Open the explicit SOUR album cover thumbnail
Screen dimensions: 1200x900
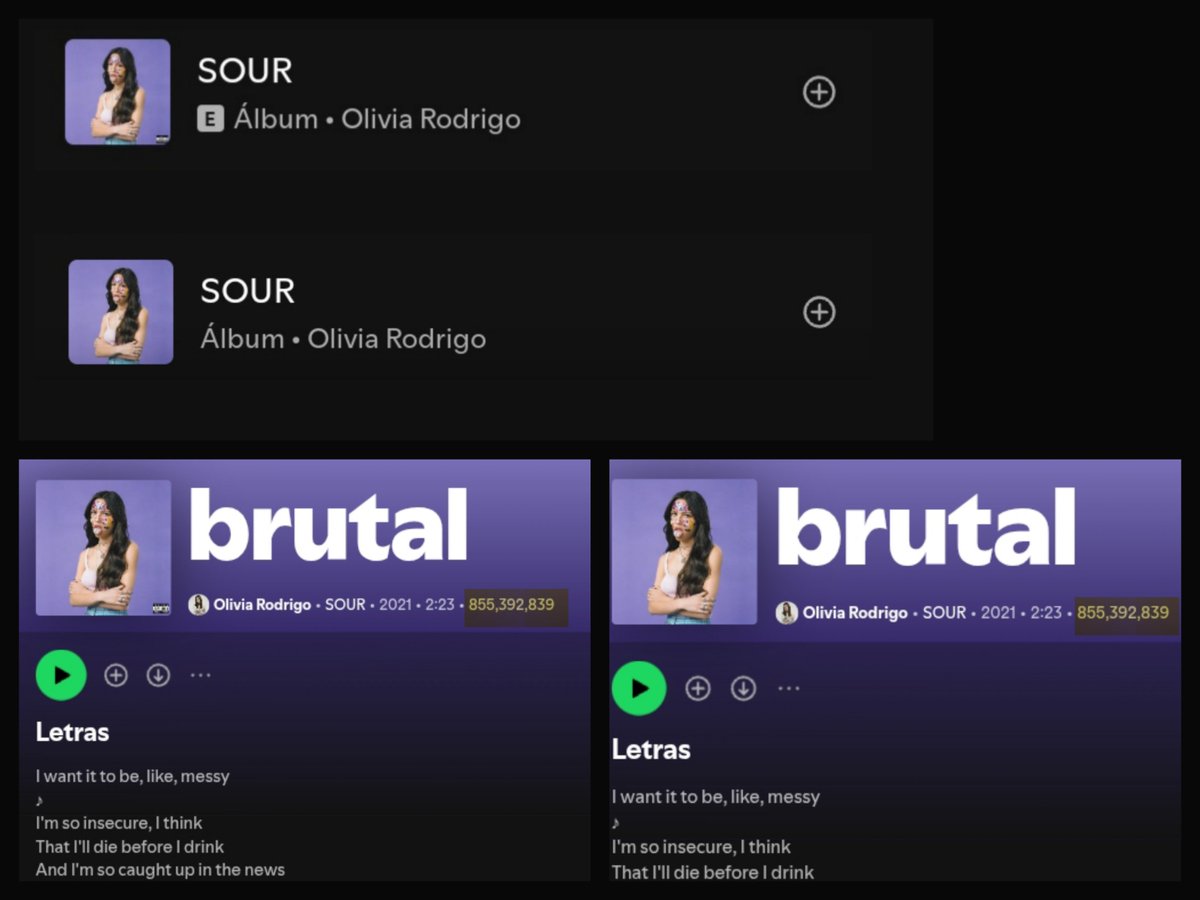point(118,92)
